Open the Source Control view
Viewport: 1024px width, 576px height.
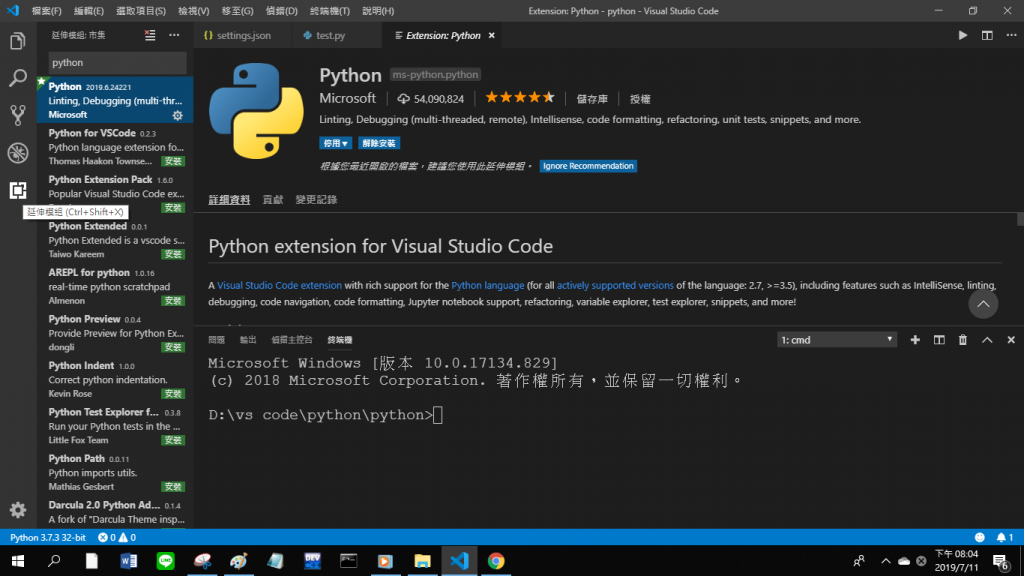[x=18, y=115]
